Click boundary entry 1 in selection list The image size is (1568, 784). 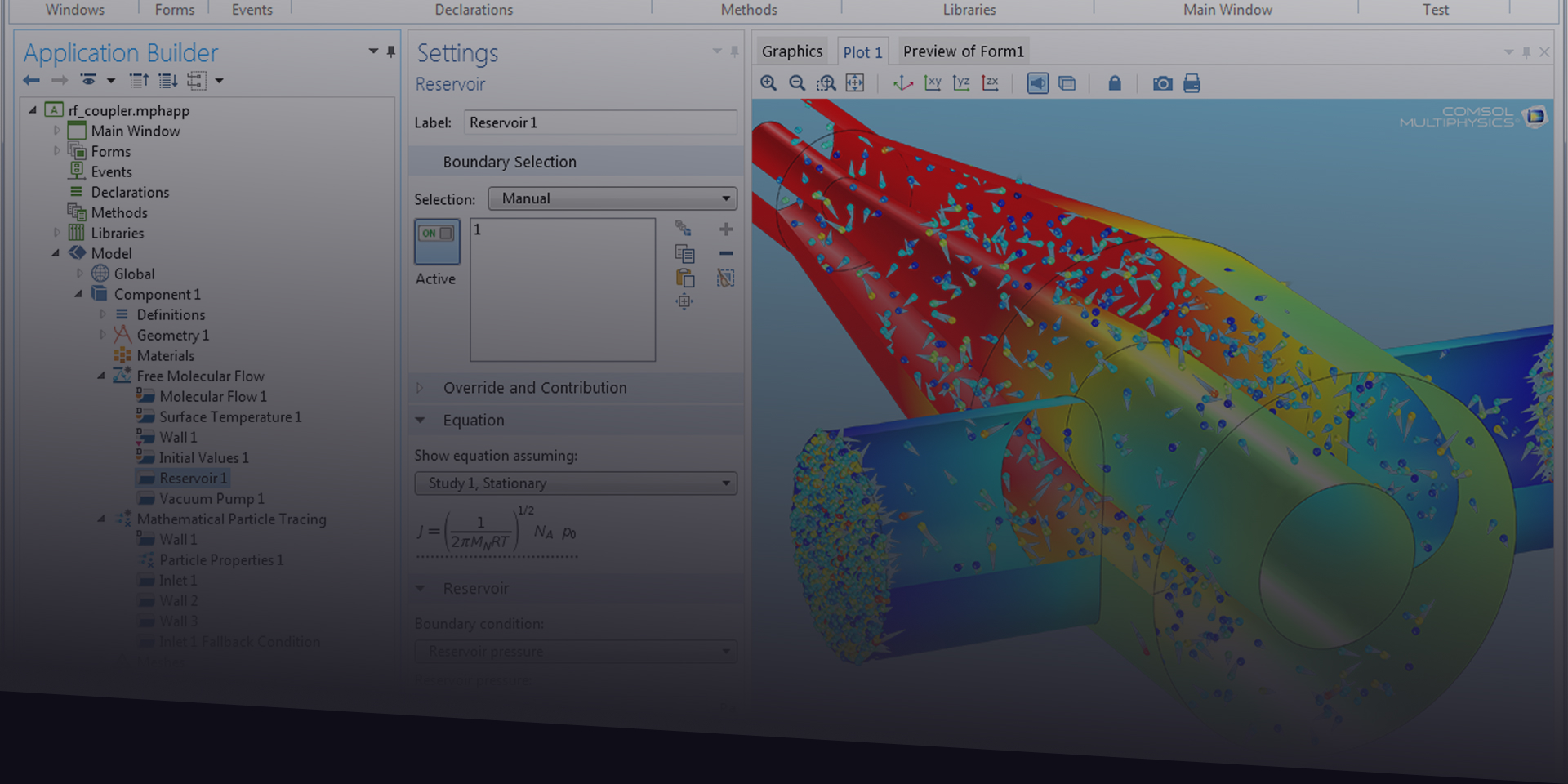tap(478, 229)
